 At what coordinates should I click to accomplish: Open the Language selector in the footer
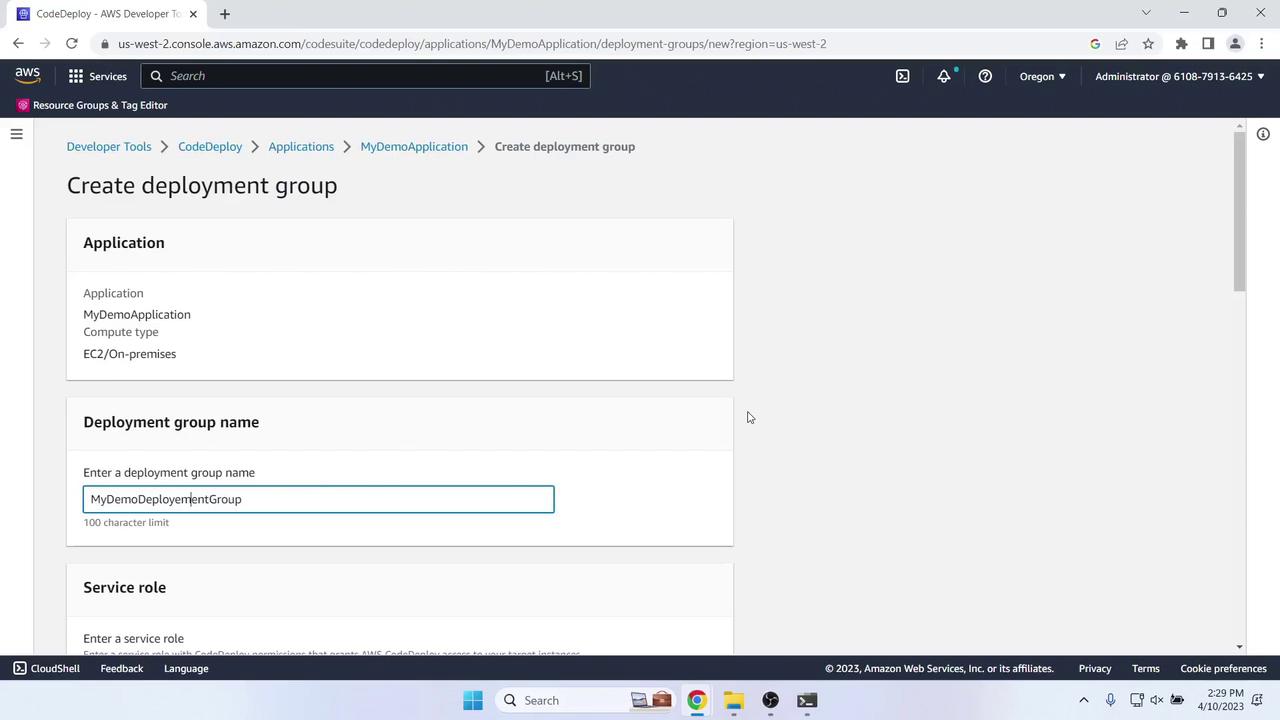[186, 668]
